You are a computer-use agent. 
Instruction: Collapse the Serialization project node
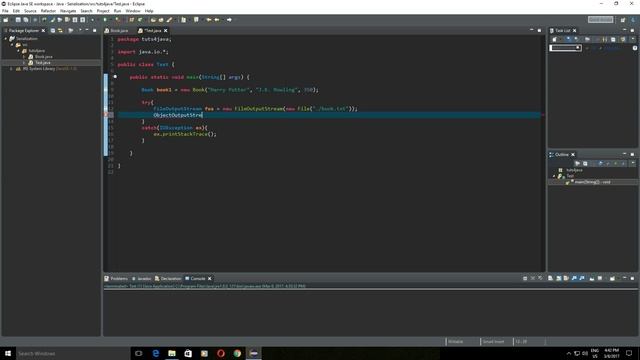[x=6, y=39]
